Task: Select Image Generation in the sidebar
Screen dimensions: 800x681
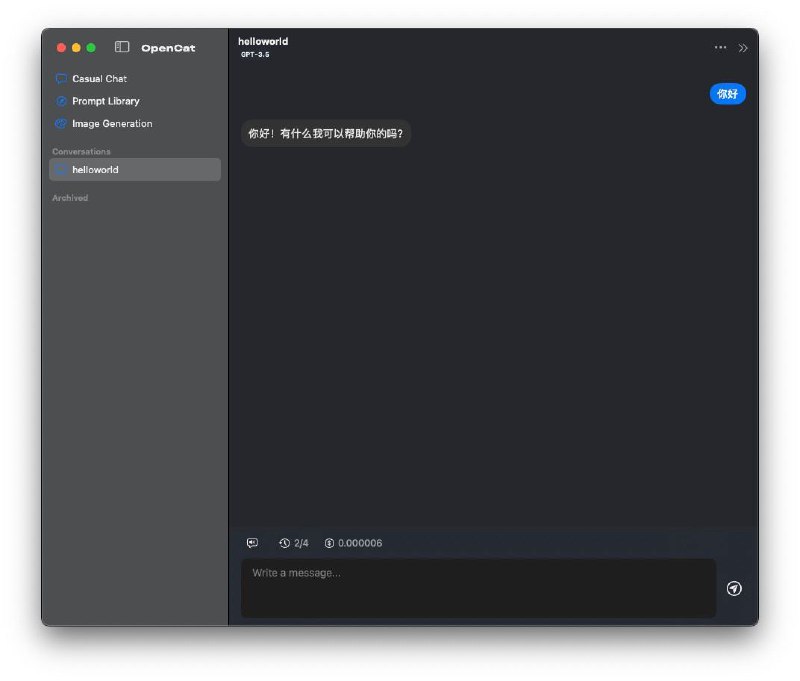Action: (110, 123)
